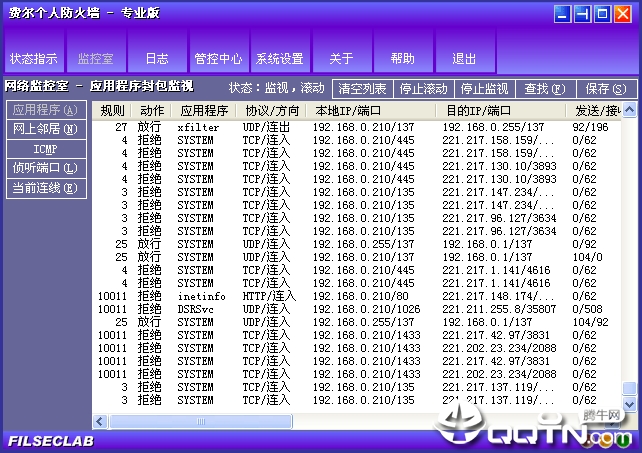Click destination 221.211.255.8/35807

click(499, 309)
